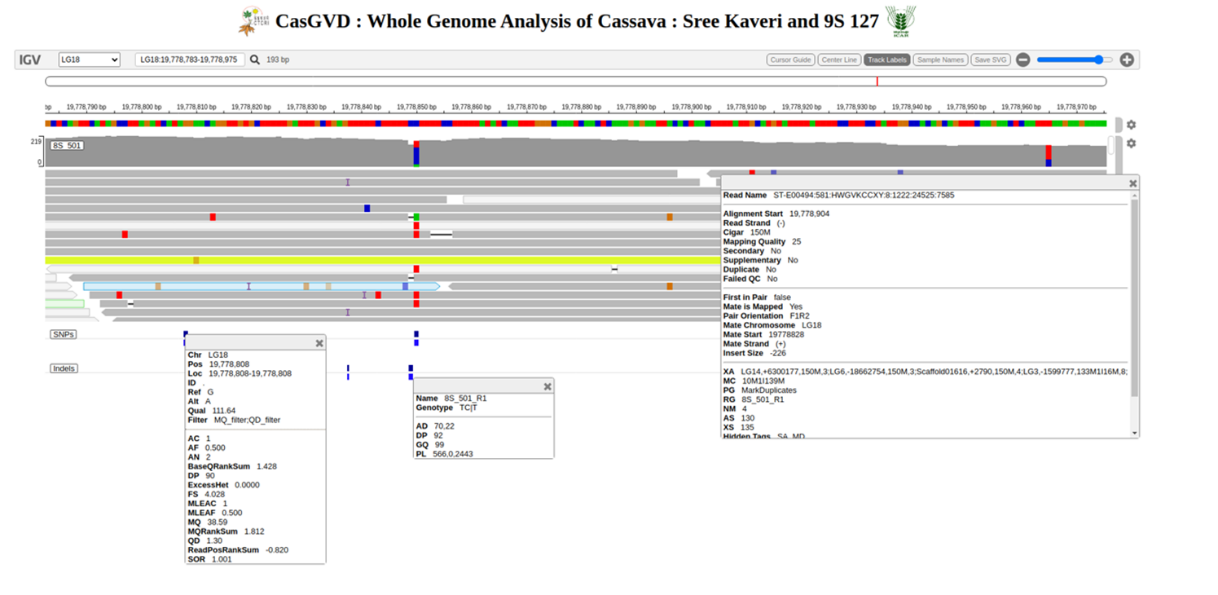Click the CTCRI logo left of the title

tap(255, 21)
